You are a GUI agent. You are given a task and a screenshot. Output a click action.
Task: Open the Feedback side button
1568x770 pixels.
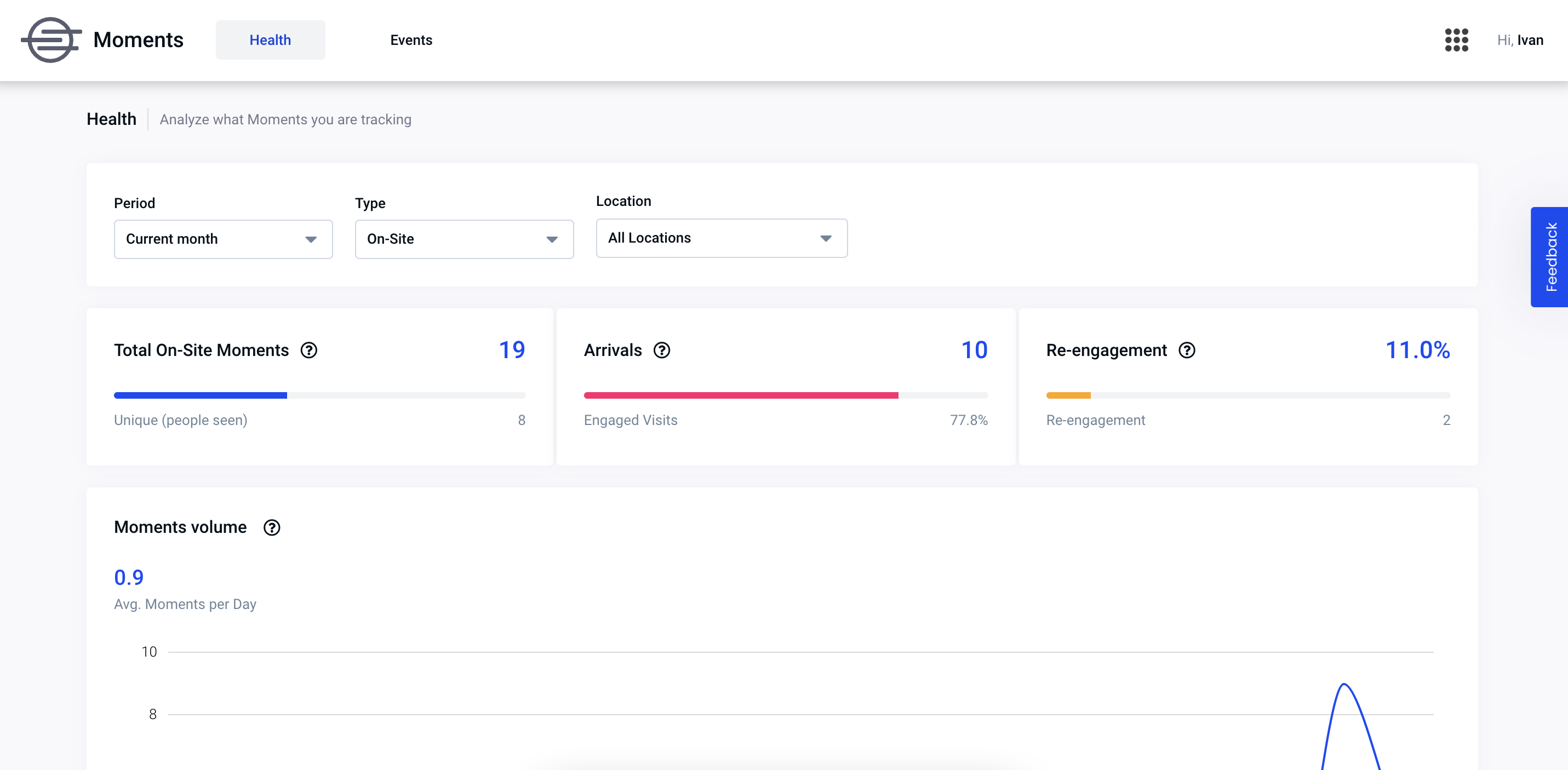[1550, 257]
